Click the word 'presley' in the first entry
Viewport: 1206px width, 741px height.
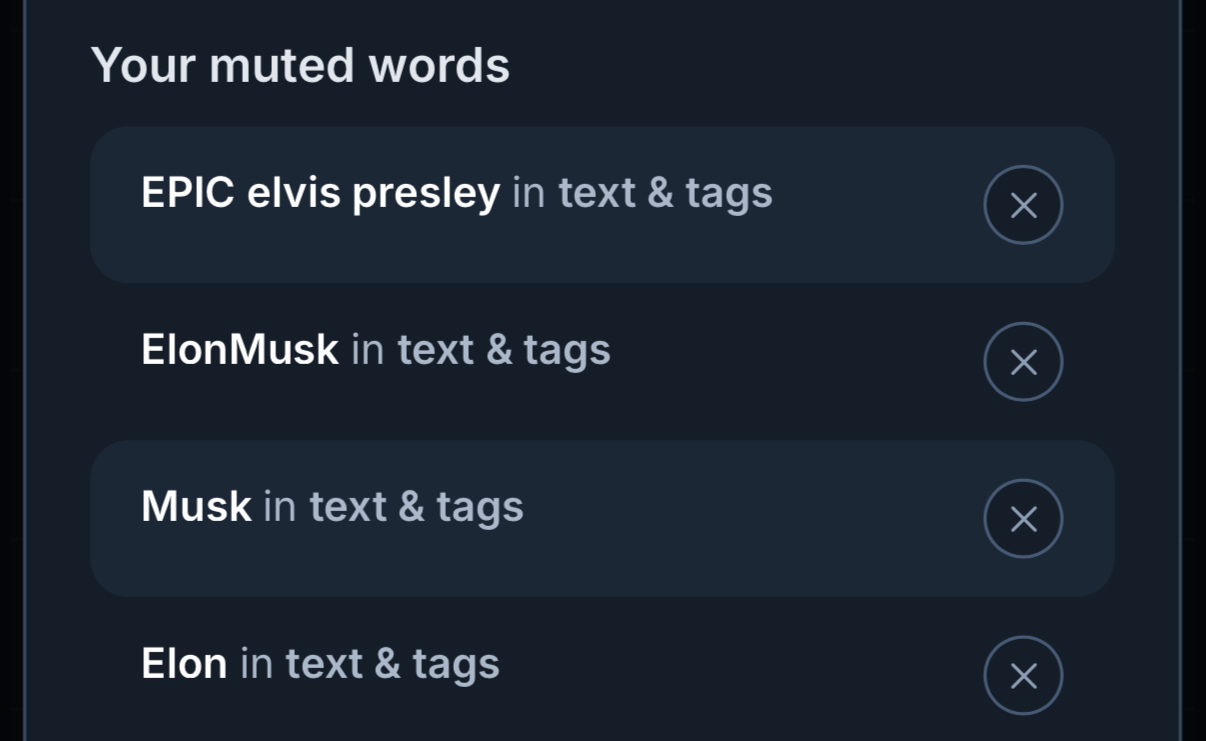[426, 193]
